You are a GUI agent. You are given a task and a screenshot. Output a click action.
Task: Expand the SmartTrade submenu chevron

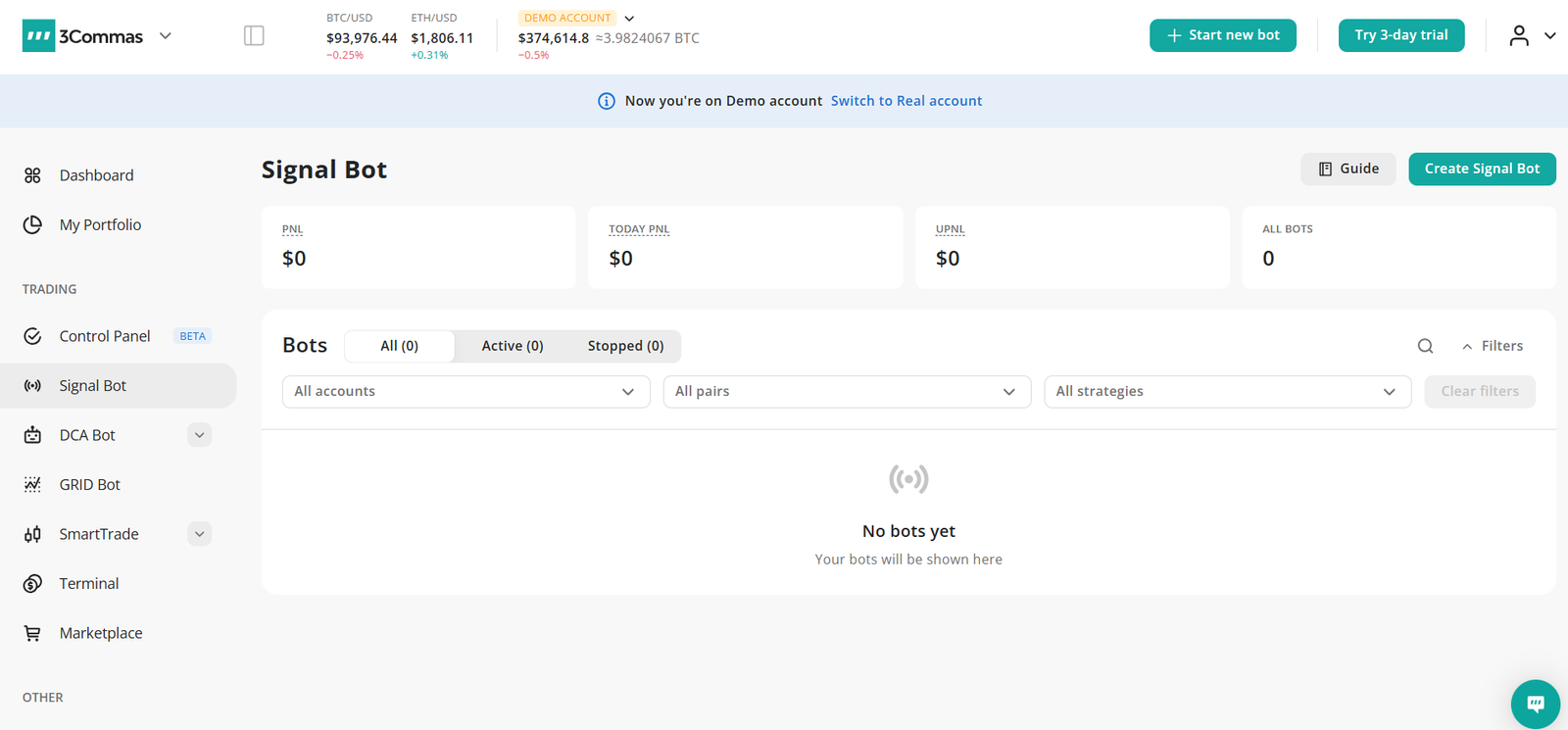(199, 534)
